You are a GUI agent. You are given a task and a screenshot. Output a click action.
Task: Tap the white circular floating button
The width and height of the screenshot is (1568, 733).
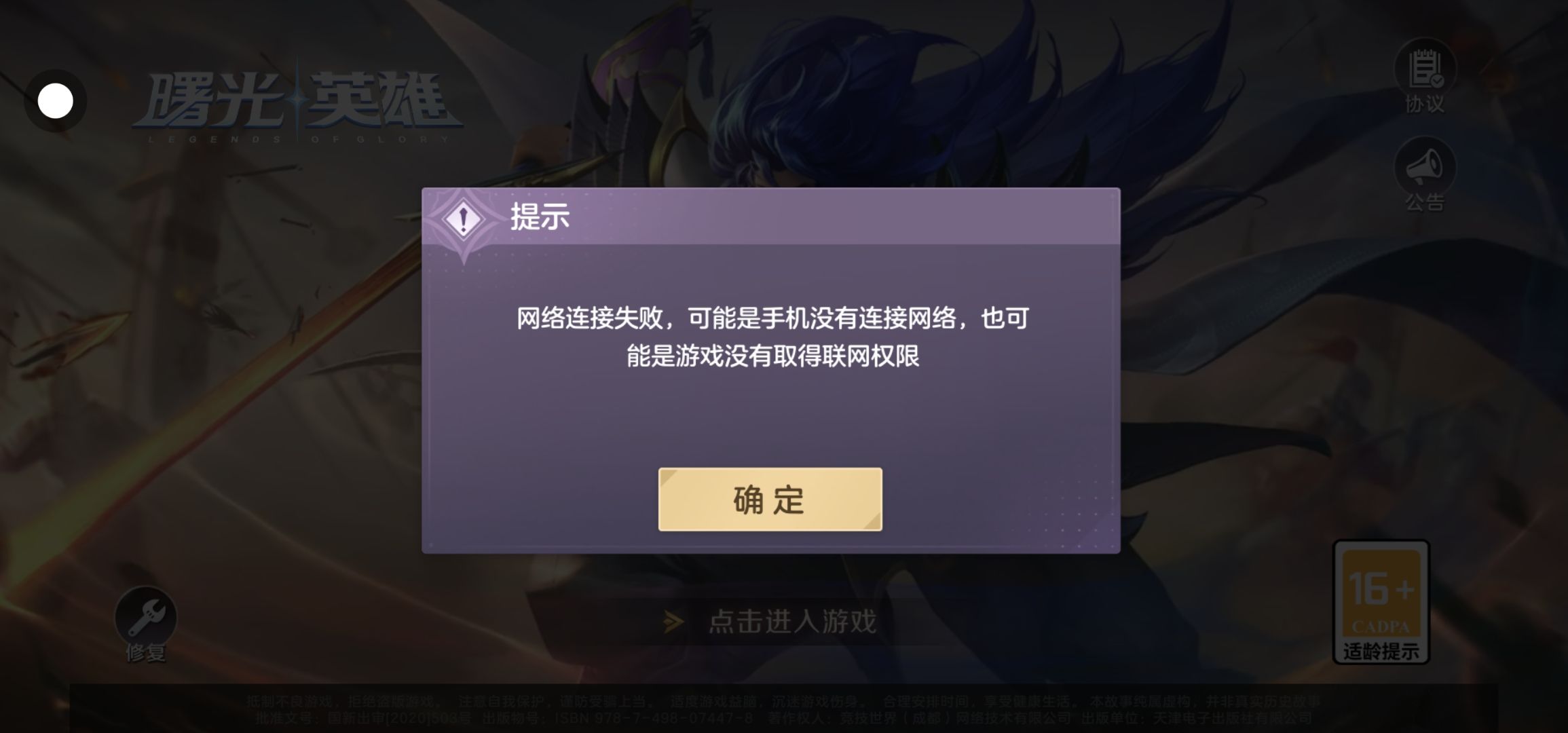click(56, 101)
